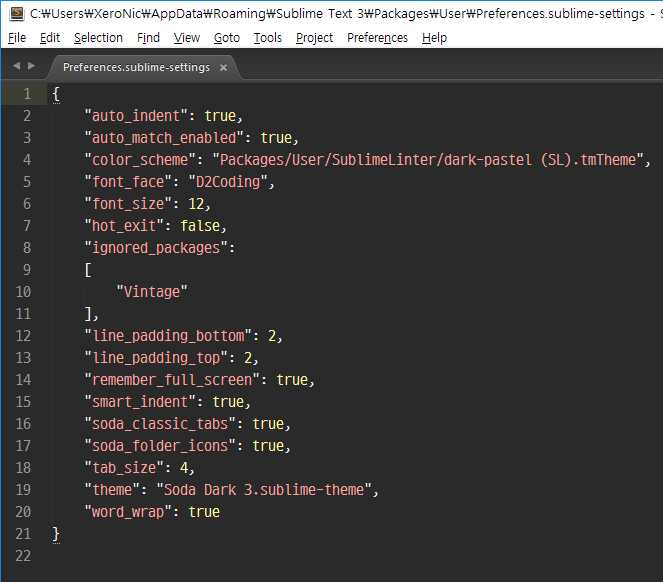Open the Preferences menu

[378, 38]
